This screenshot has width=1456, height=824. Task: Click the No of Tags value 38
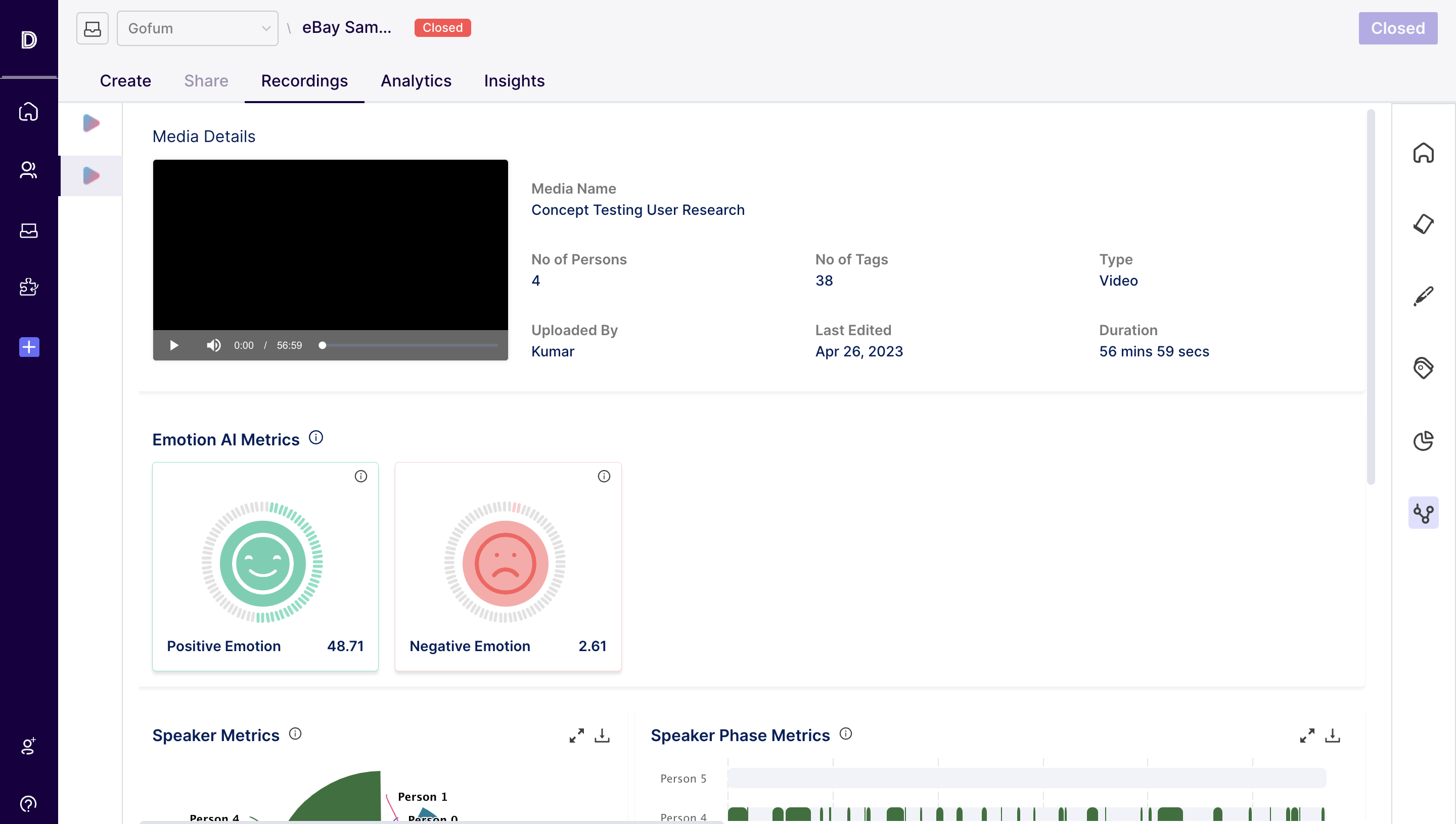tap(824, 281)
